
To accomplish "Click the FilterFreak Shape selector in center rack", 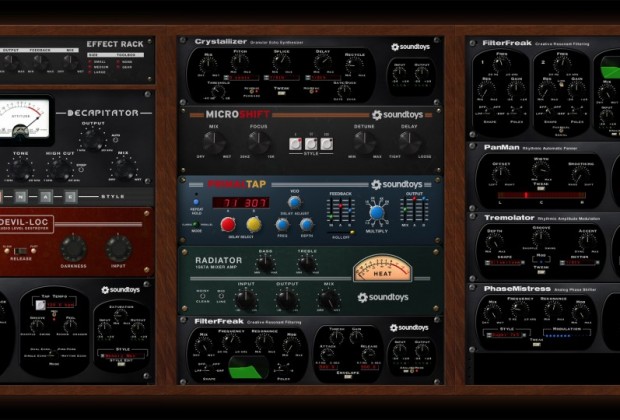I will click(x=209, y=368).
